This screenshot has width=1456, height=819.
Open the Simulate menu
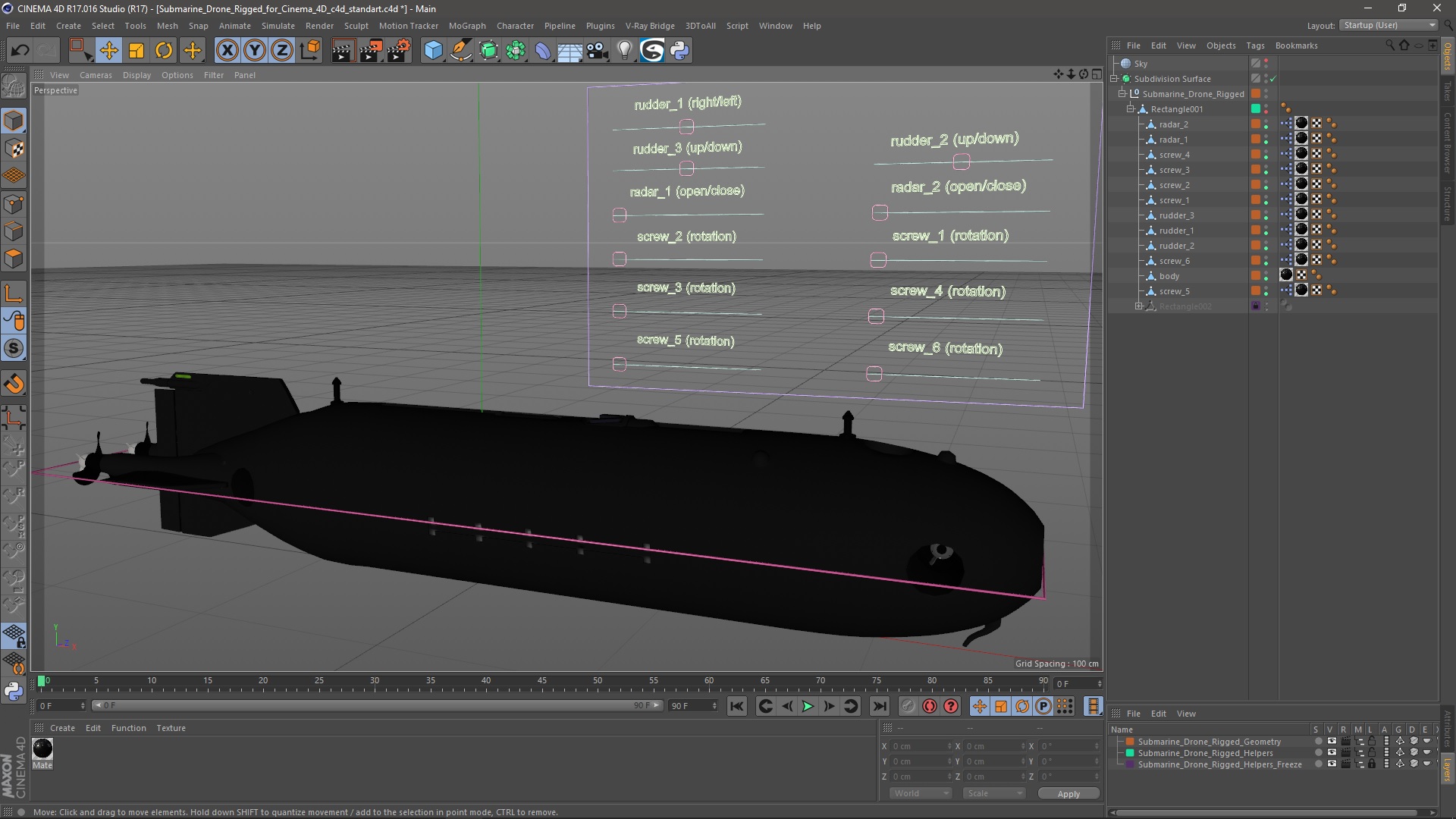click(278, 26)
